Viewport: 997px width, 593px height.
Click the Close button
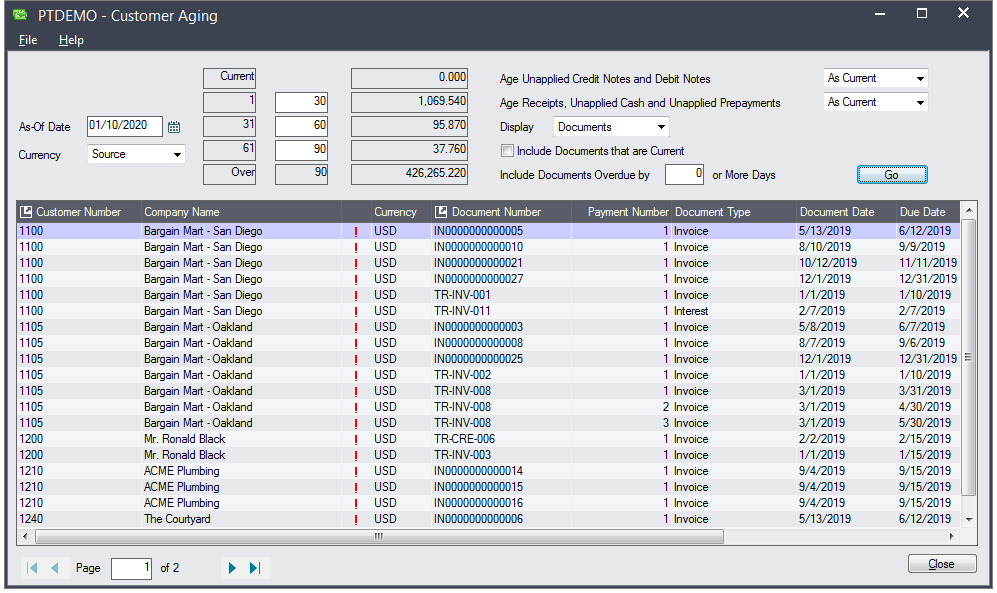coord(941,564)
